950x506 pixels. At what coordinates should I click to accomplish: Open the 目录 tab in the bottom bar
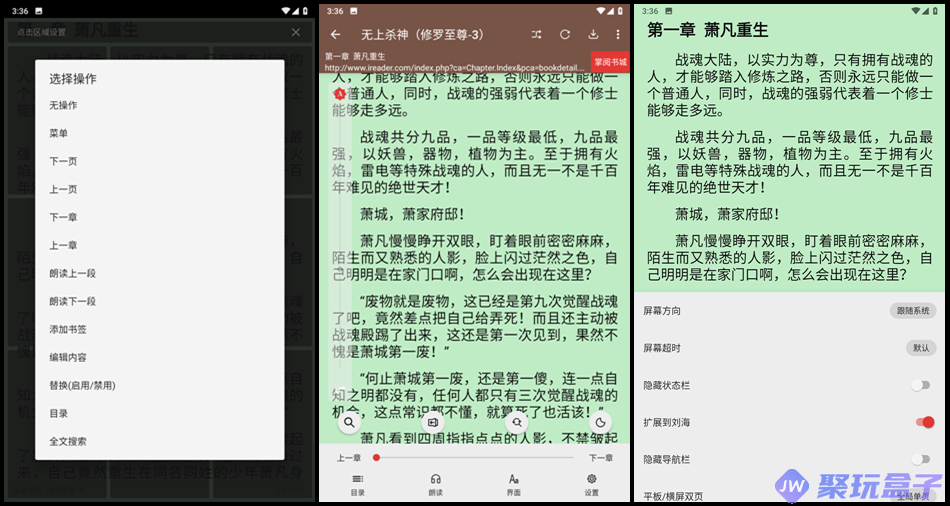358,485
